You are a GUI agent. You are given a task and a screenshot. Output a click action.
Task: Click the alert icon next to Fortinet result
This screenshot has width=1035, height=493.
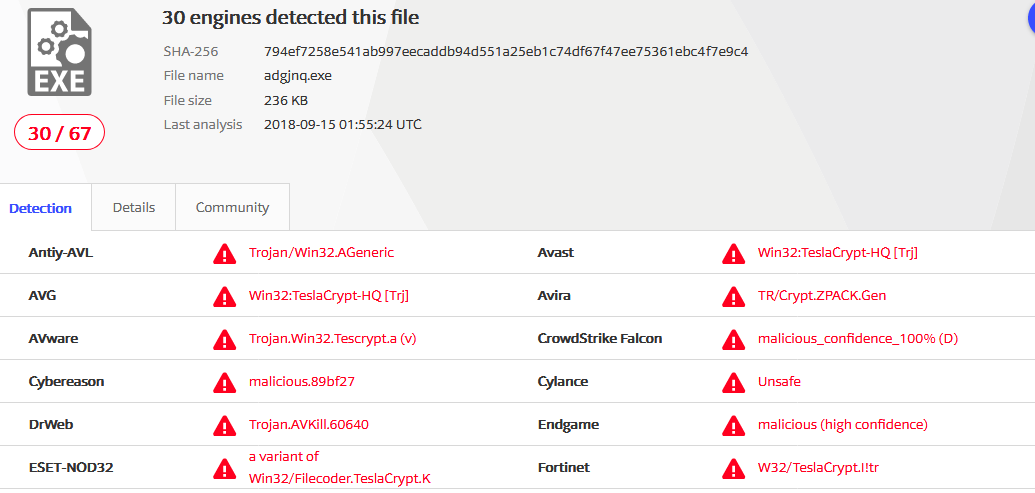coord(733,468)
